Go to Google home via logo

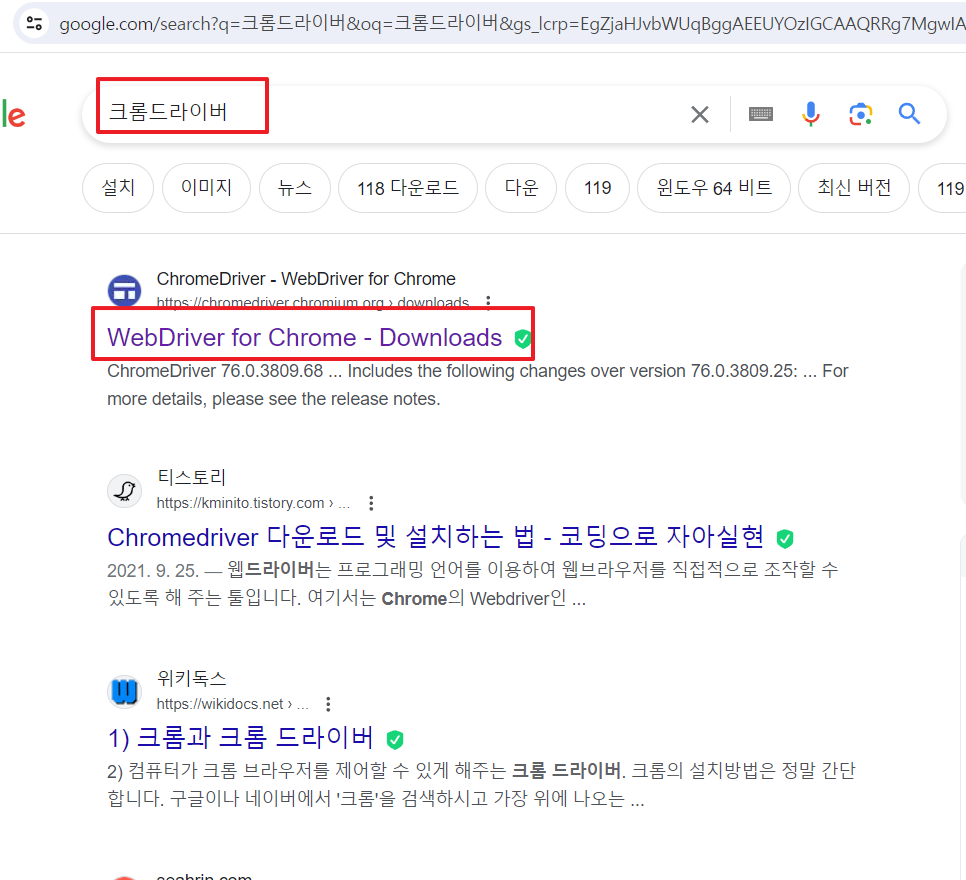(13, 114)
